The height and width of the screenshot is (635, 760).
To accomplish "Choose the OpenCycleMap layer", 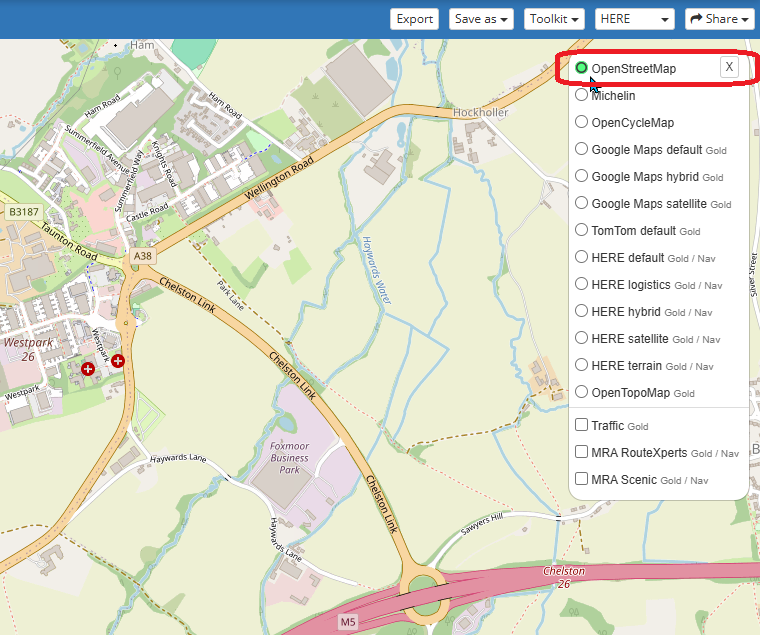I will pyautogui.click(x=581, y=122).
